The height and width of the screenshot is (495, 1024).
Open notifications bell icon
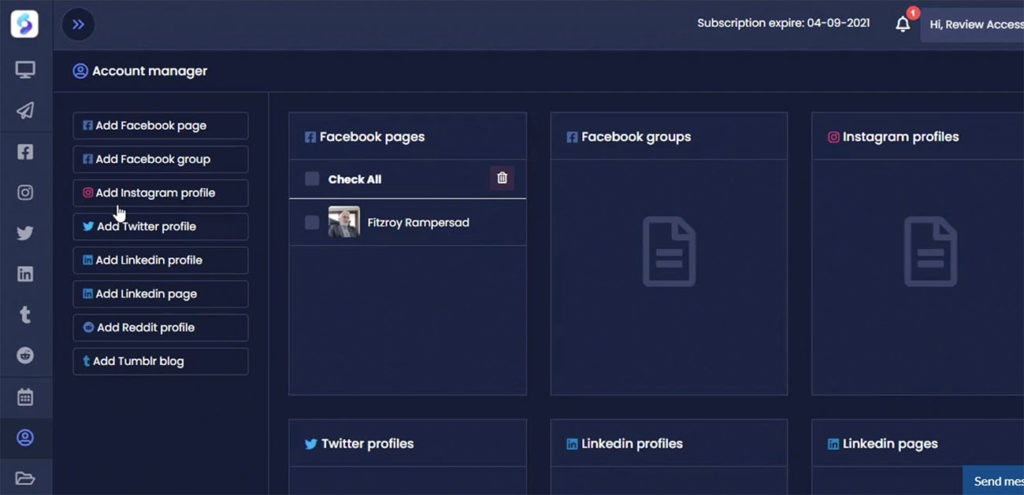coord(903,24)
